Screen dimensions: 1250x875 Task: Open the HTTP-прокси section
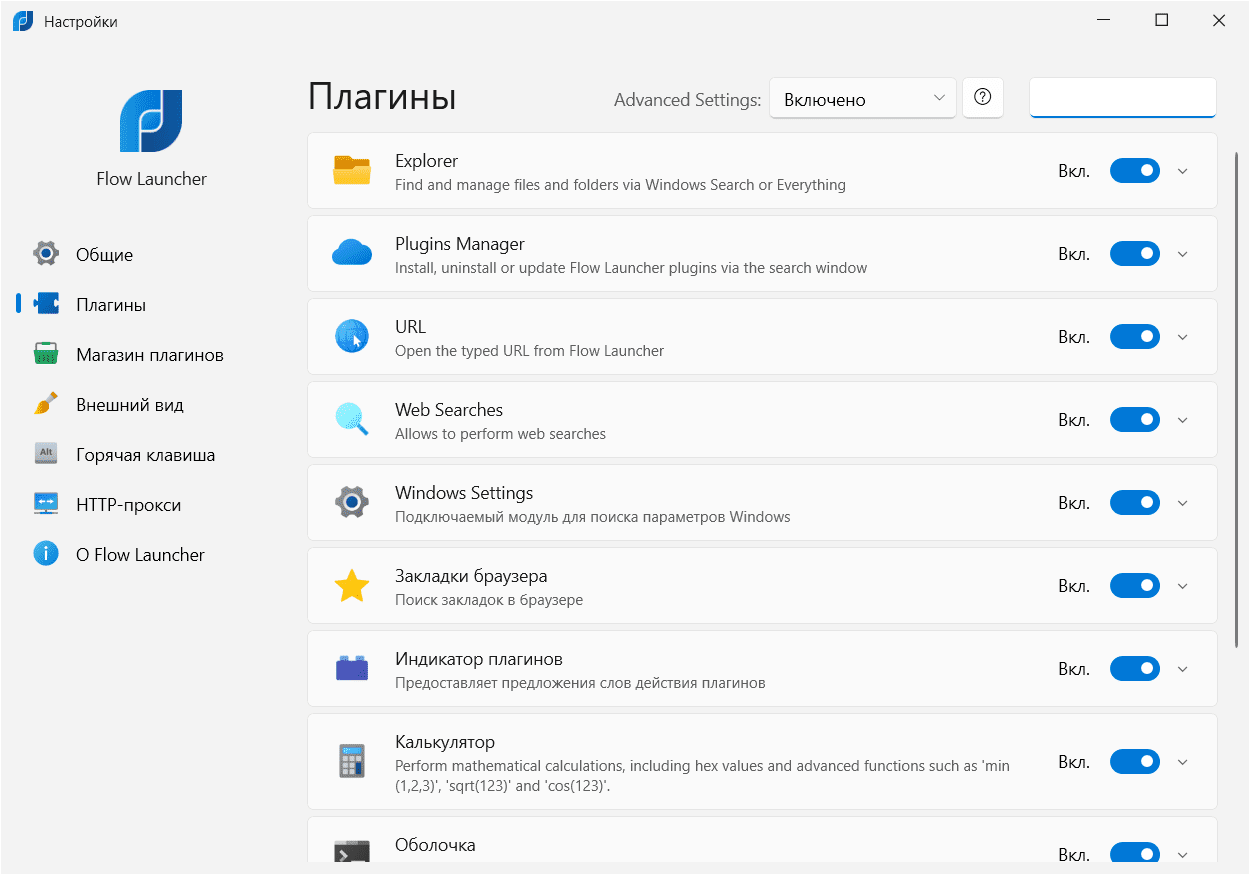150,504
